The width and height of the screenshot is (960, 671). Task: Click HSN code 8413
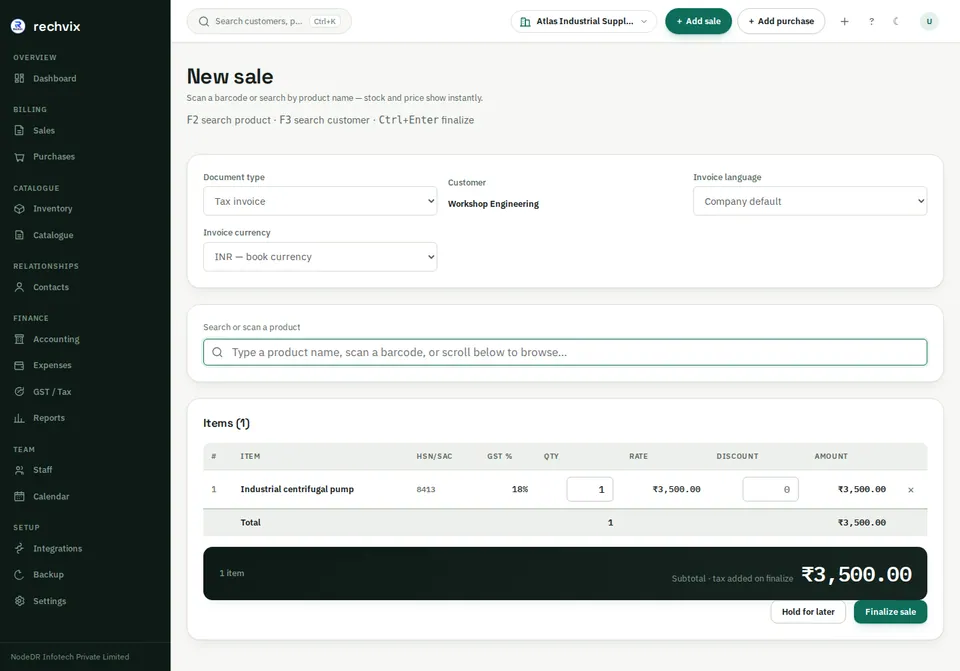426,490
